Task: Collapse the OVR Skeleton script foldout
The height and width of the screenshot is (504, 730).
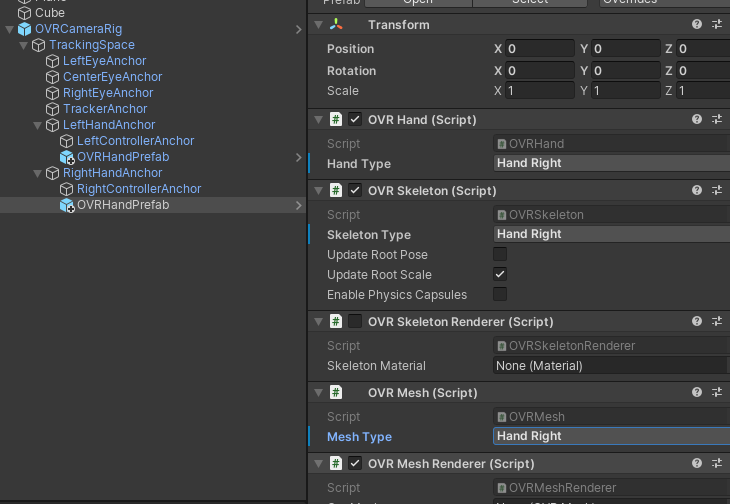Action: pyautogui.click(x=318, y=190)
